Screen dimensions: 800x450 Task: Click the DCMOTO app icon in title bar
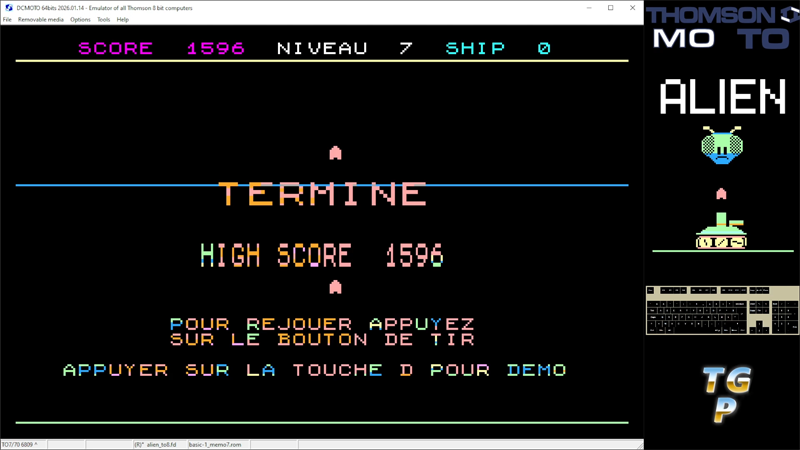pyautogui.click(x=9, y=7)
